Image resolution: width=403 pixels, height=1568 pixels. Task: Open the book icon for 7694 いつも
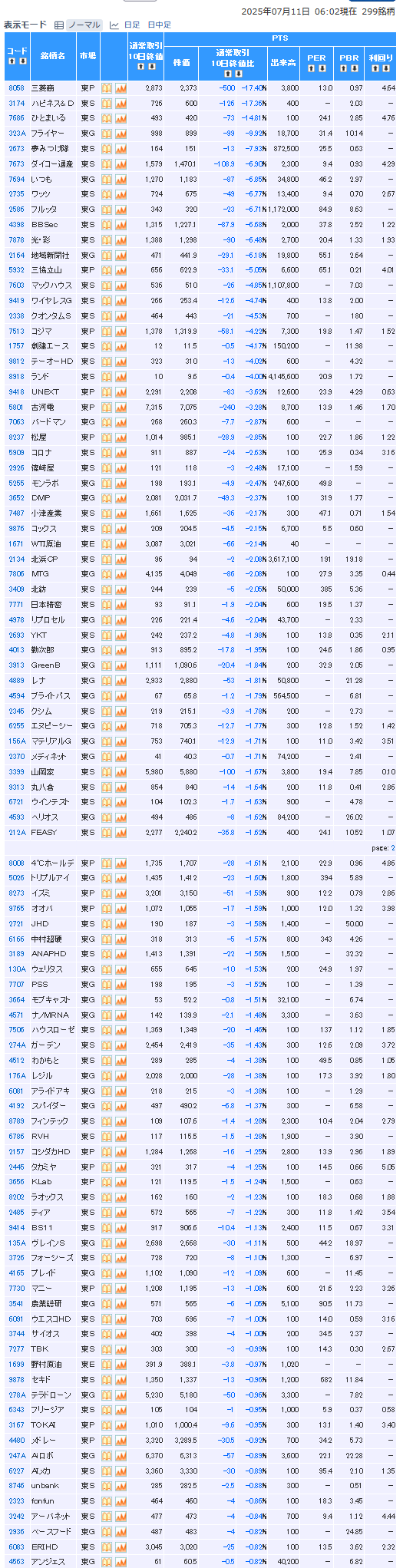coord(107,180)
